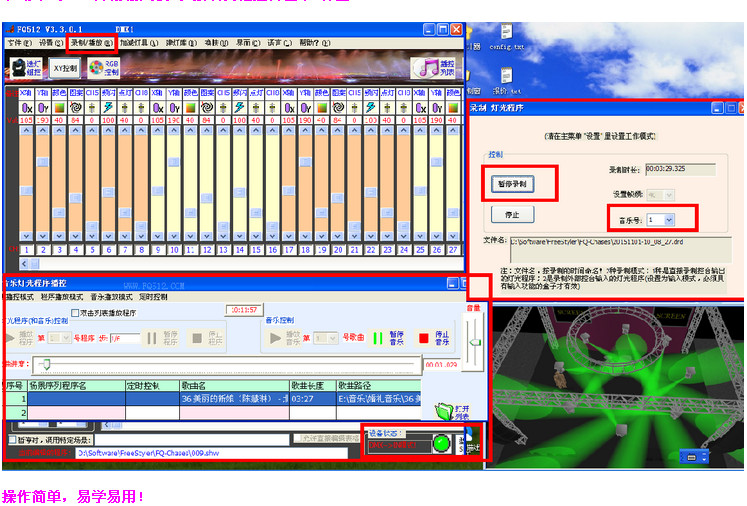This screenshot has height=506, width=747.
Task: Click channel 1 up arrow button
Action: click(27, 130)
